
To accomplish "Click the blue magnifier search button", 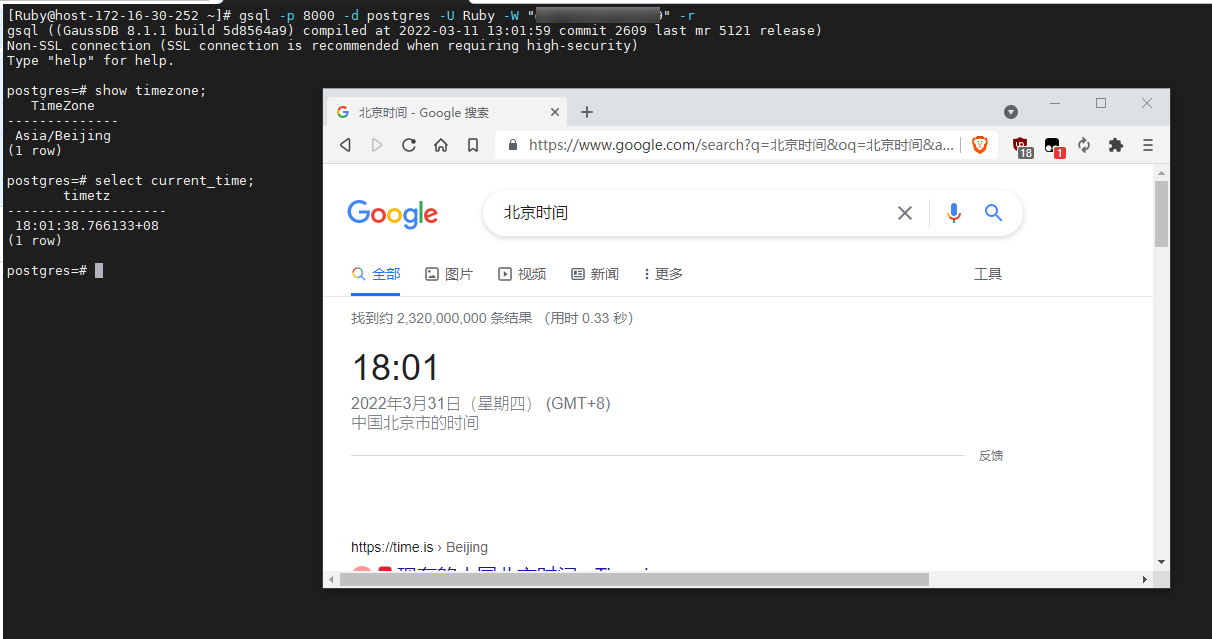I will (993, 213).
